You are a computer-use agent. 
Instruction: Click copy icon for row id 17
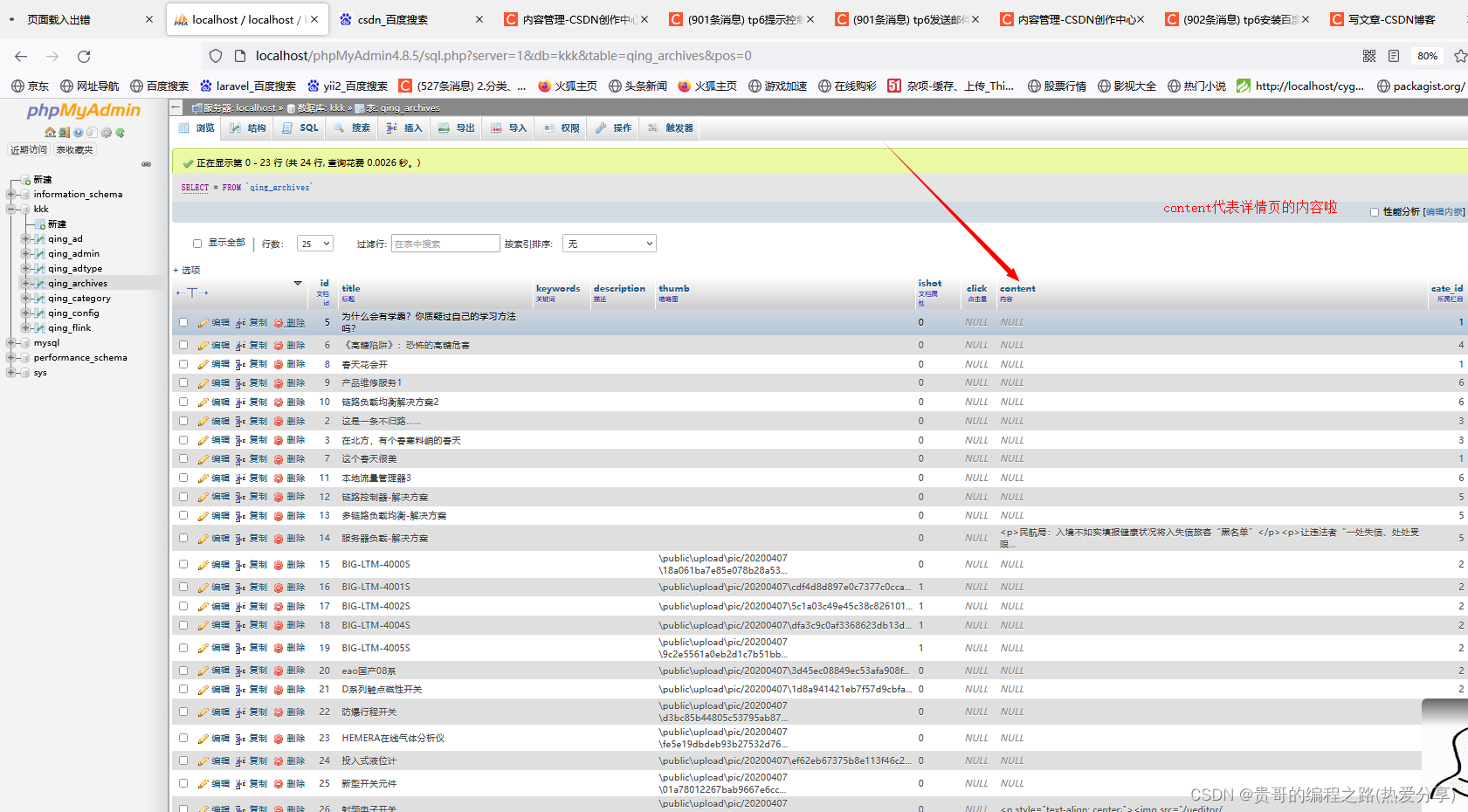coord(240,607)
